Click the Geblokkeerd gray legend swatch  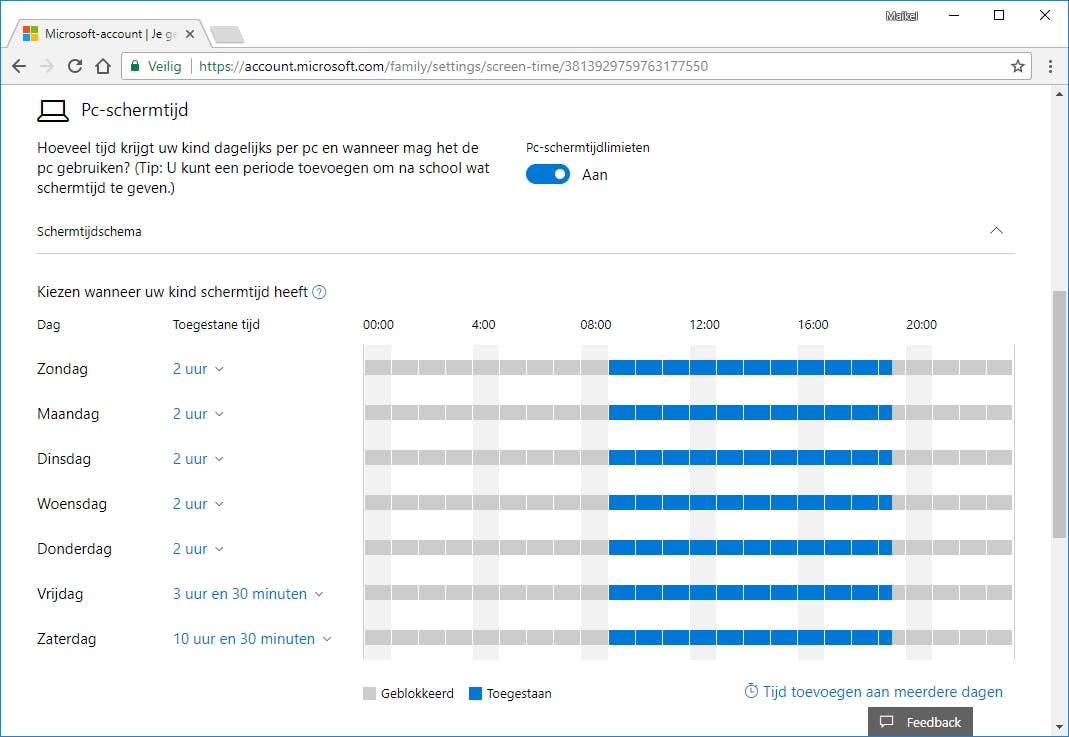point(370,693)
